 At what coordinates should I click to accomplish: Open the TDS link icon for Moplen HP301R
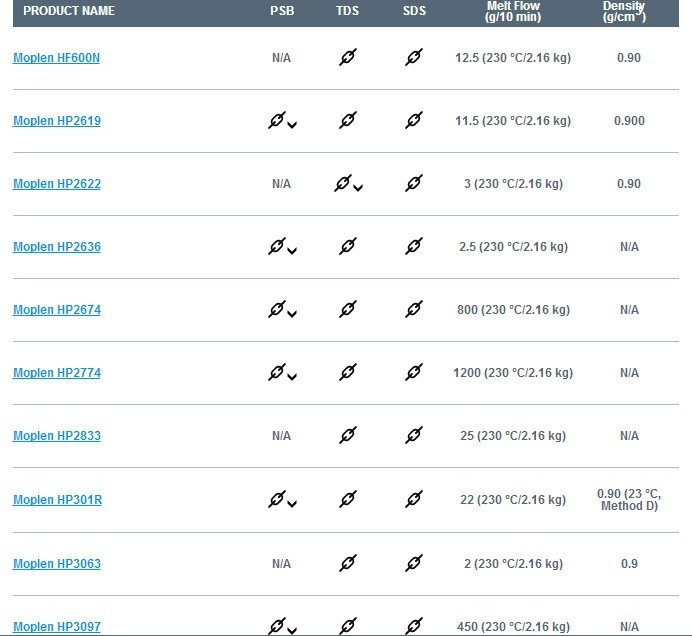pos(348,500)
